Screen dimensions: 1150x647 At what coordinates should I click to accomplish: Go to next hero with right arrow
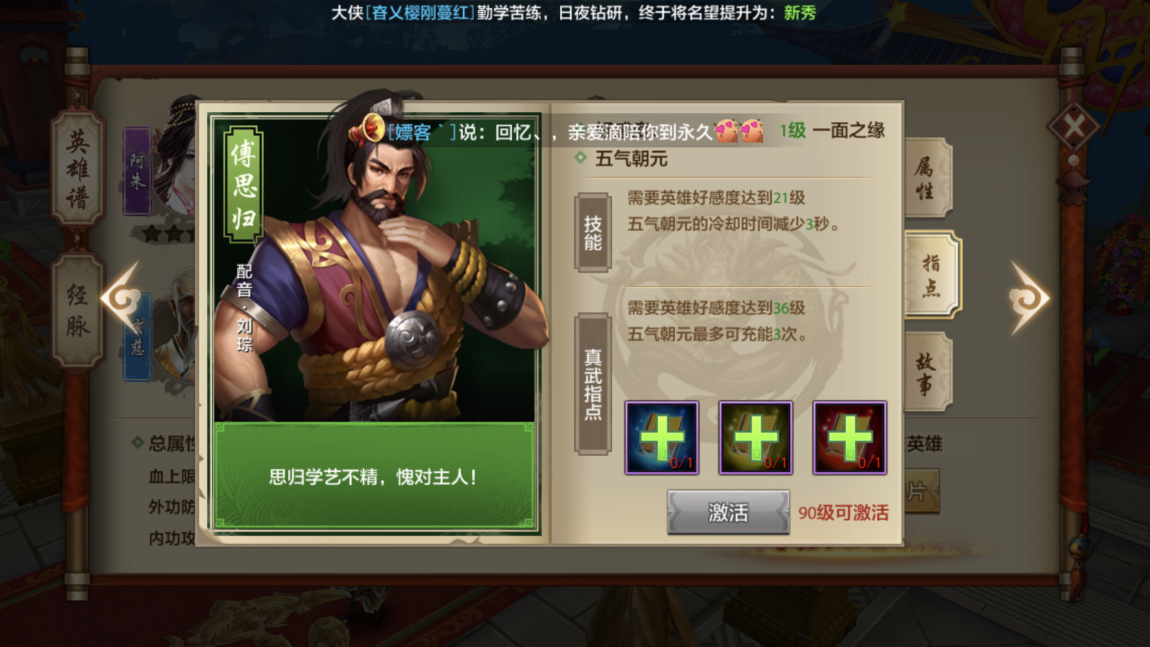1029,299
